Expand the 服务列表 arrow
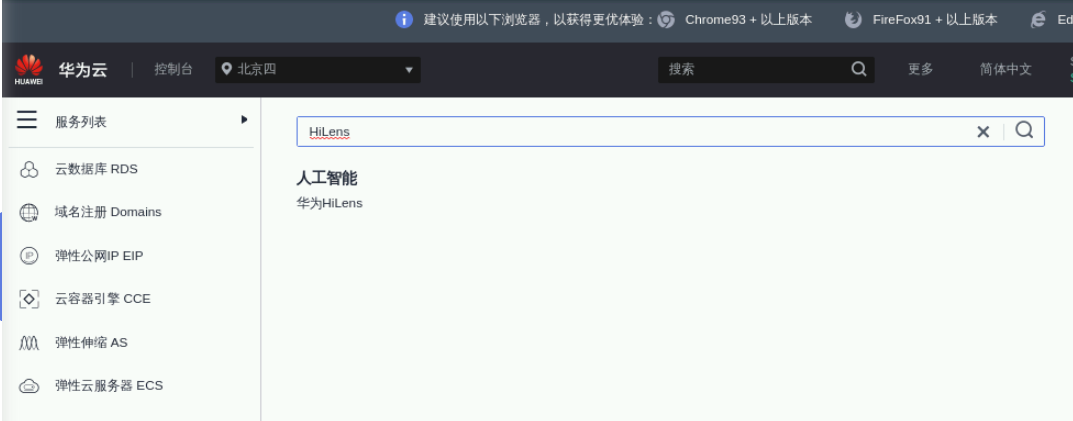The image size is (1073, 421). coord(244,120)
